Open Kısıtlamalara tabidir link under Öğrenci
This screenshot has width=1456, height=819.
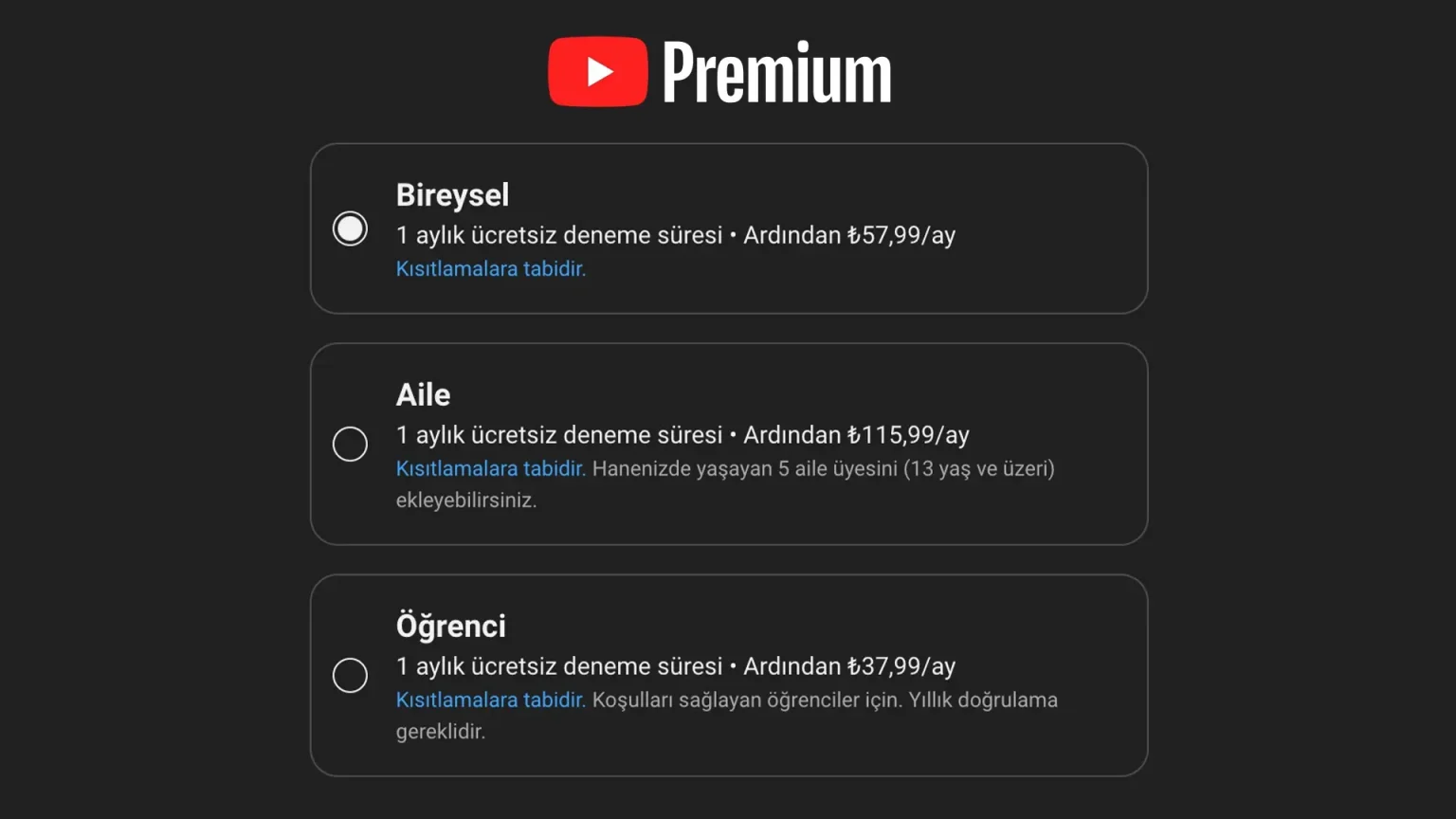(x=488, y=700)
